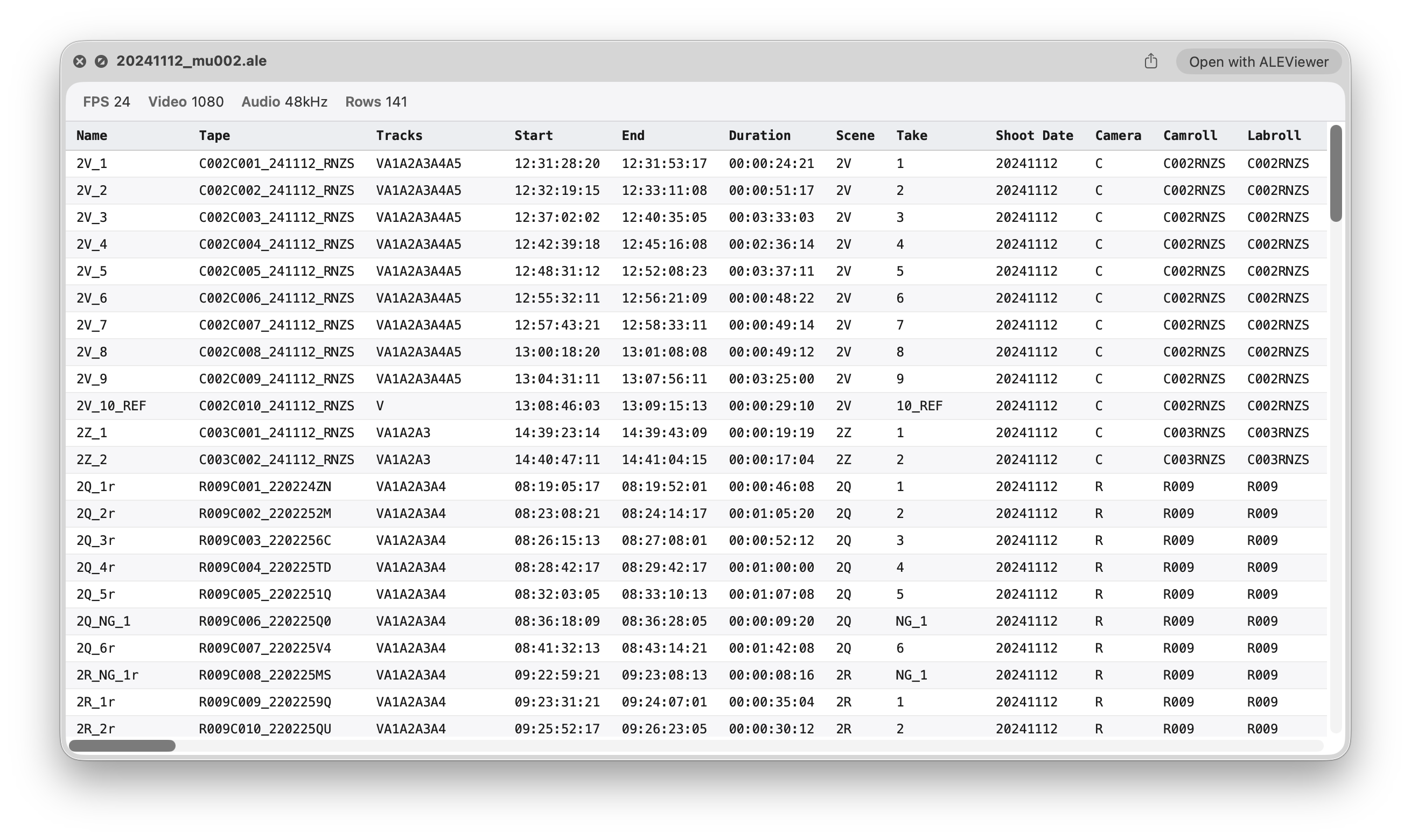Select row named 2Q_NG_1

click(x=696, y=621)
